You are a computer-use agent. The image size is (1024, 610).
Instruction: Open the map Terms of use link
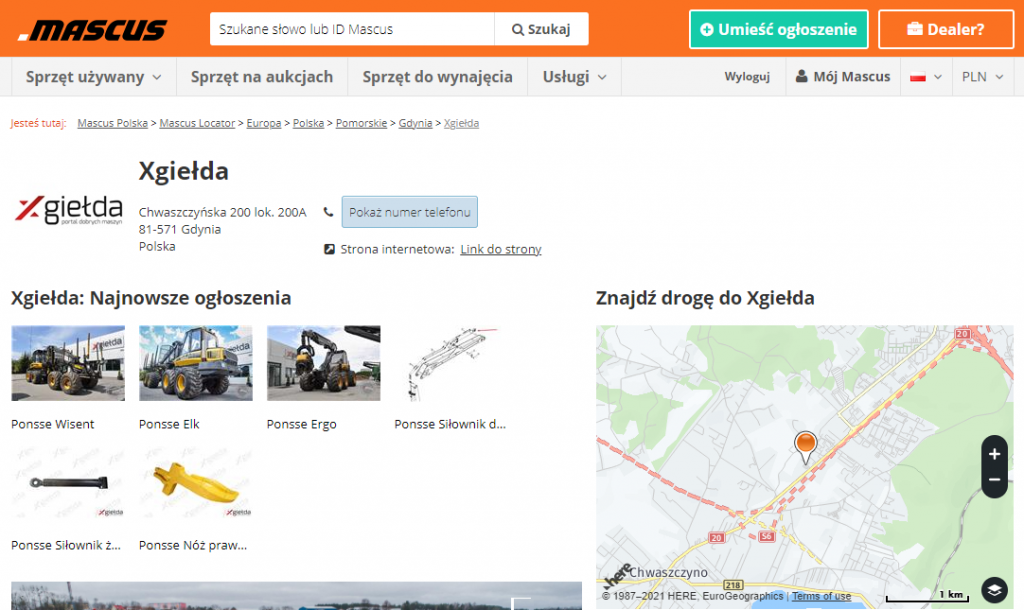[x=821, y=596]
